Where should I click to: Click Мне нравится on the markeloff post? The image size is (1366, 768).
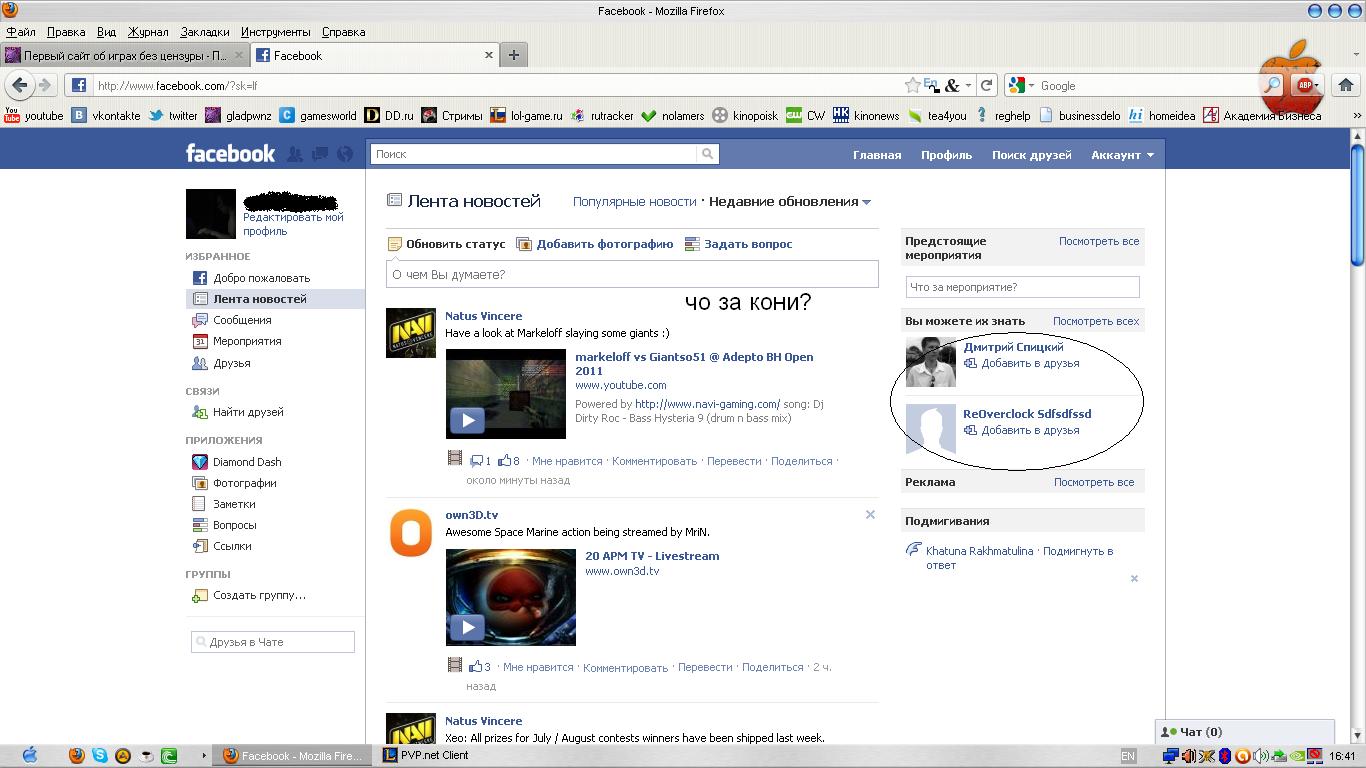567,461
